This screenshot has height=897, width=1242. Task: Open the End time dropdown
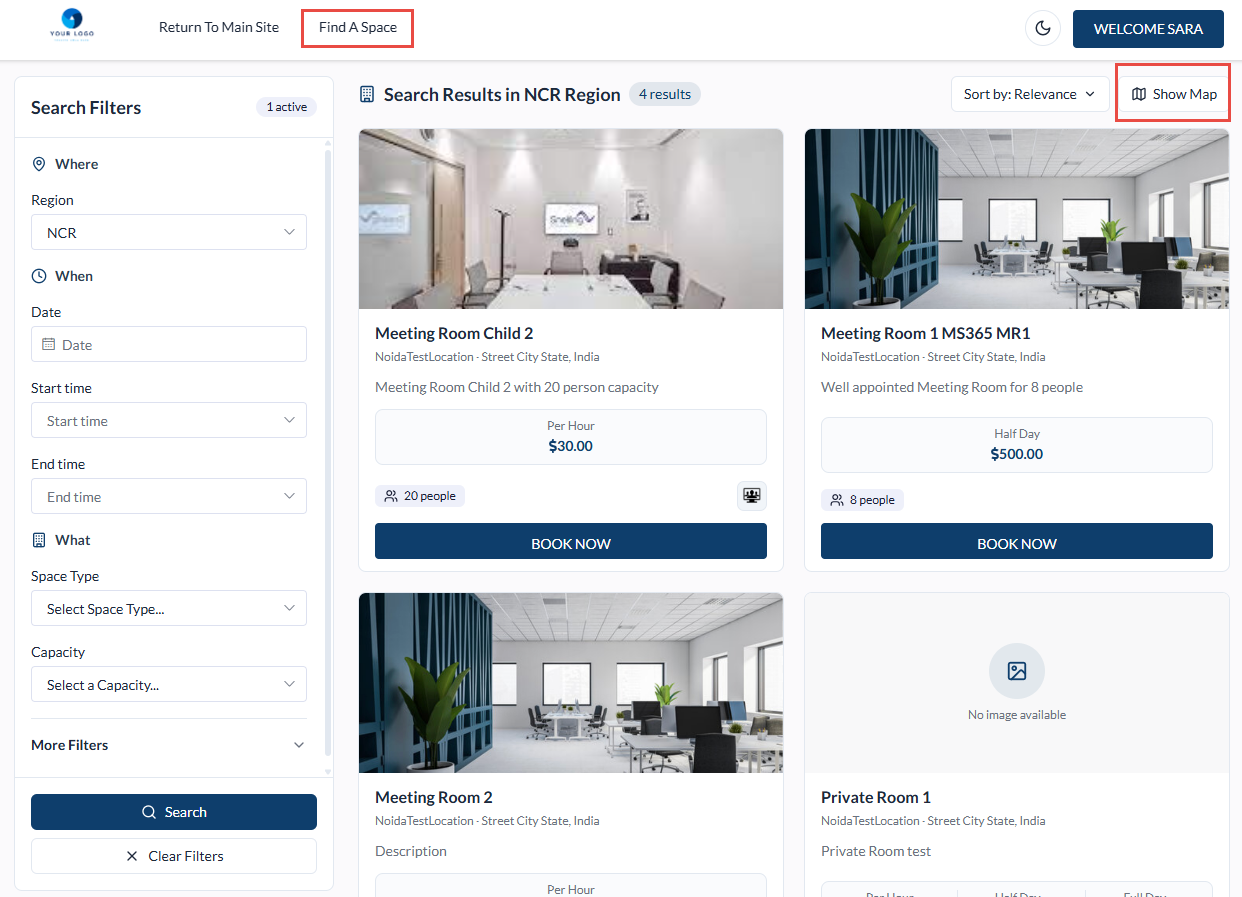[x=169, y=496]
